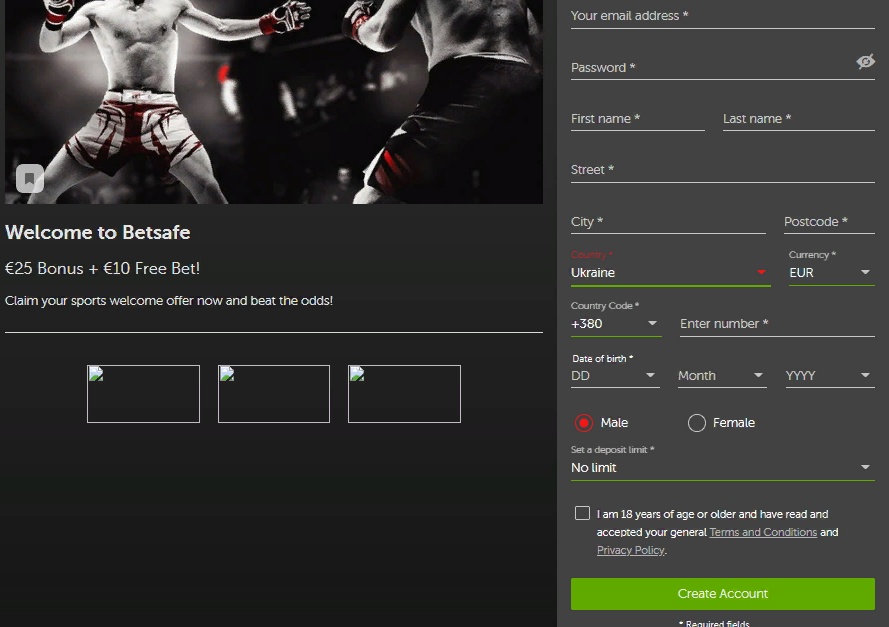This screenshot has width=889, height=627.
Task: Click the MMA fighters banner image
Action: point(274,102)
